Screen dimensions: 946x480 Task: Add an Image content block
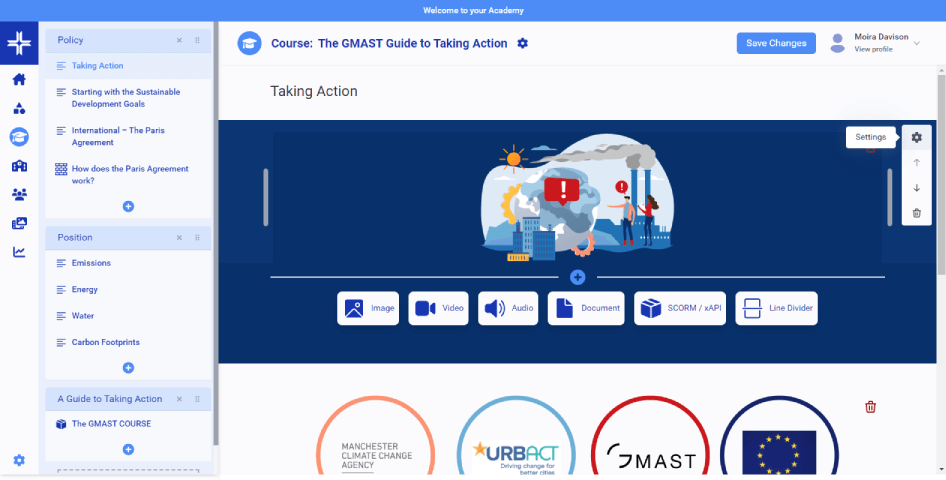click(369, 308)
